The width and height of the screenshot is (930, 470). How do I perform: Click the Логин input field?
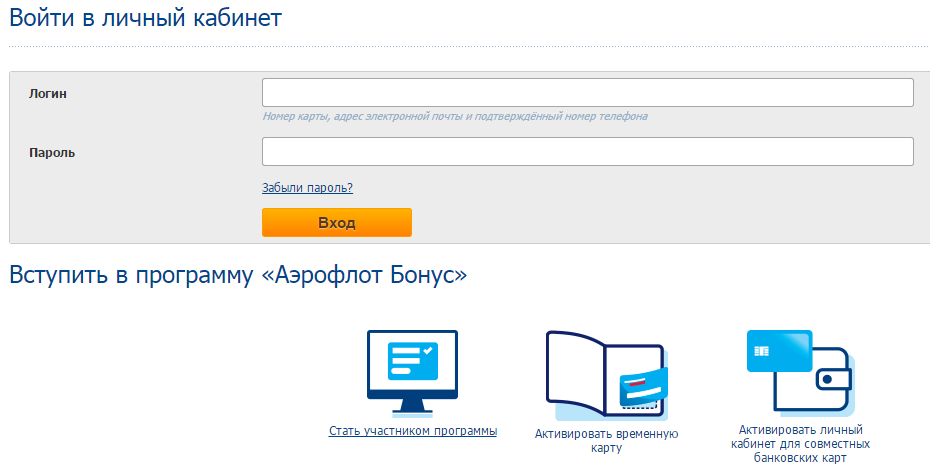click(x=587, y=93)
